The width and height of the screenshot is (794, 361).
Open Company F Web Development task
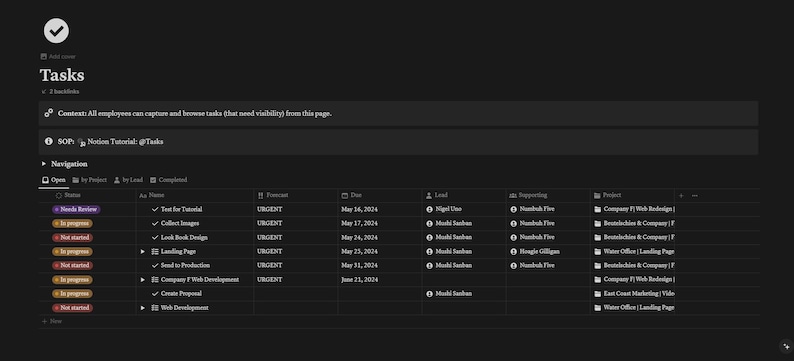200,279
